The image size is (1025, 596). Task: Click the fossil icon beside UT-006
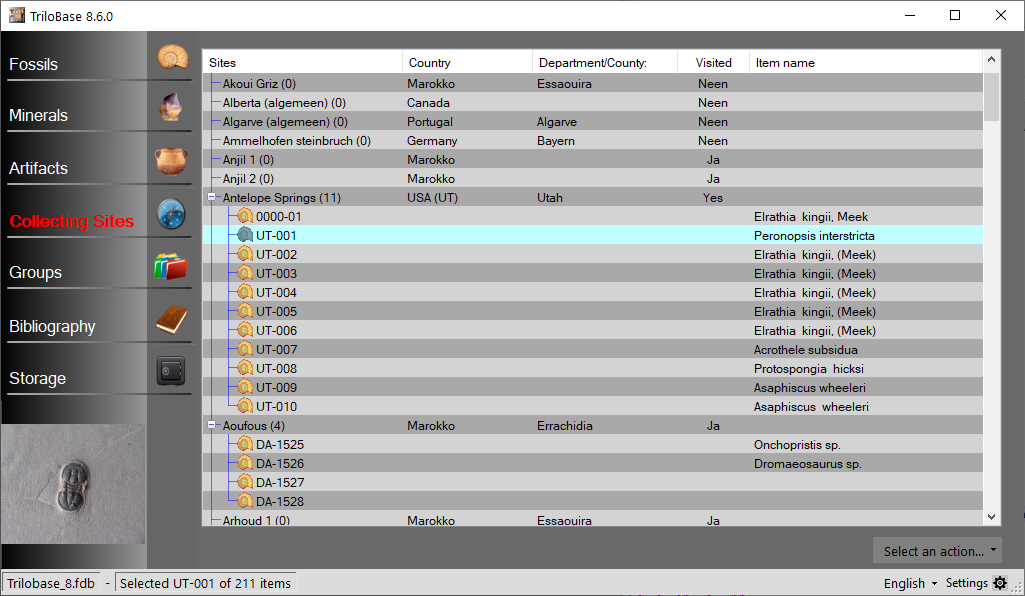pos(245,330)
